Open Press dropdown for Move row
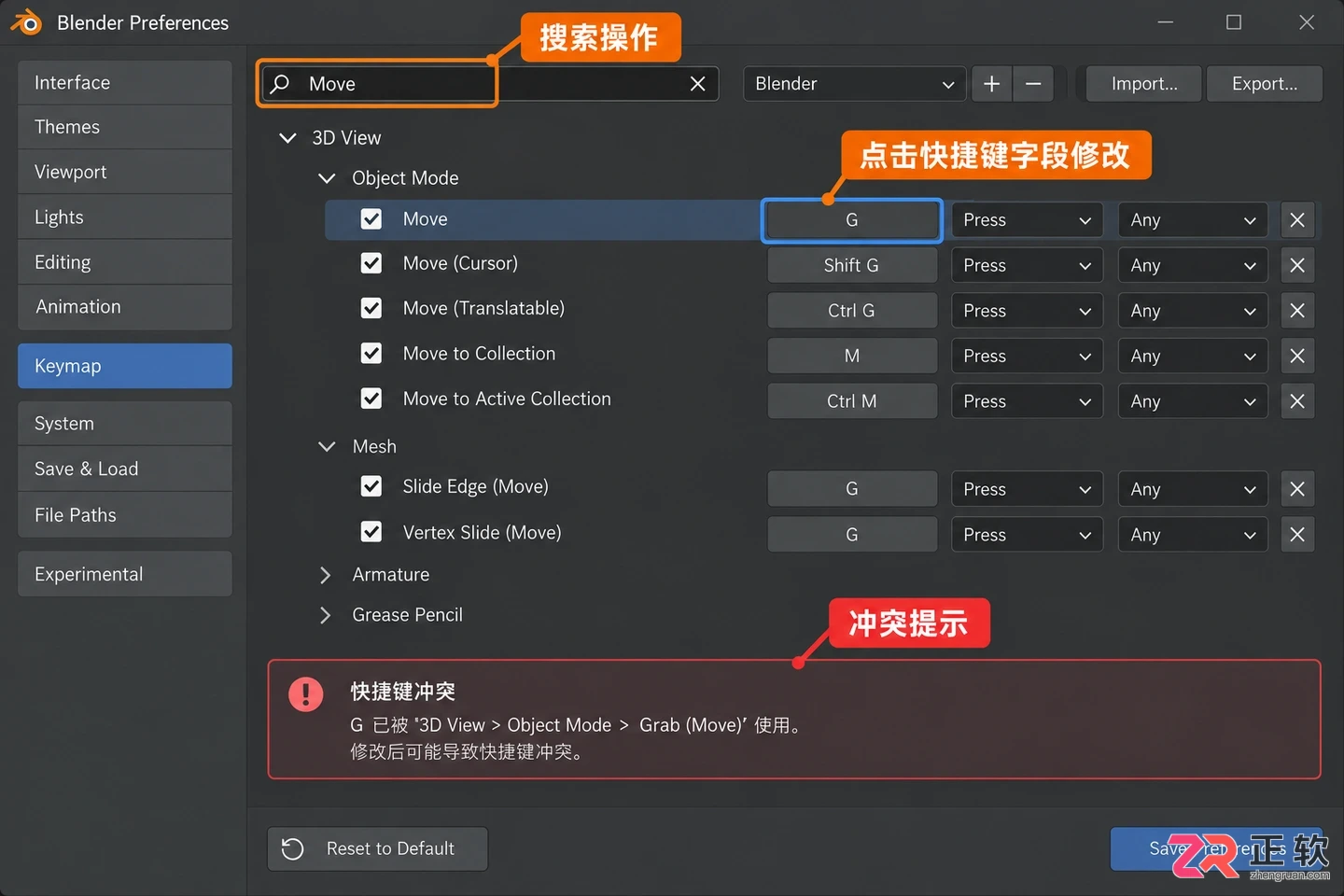1344x896 pixels. (1028, 220)
